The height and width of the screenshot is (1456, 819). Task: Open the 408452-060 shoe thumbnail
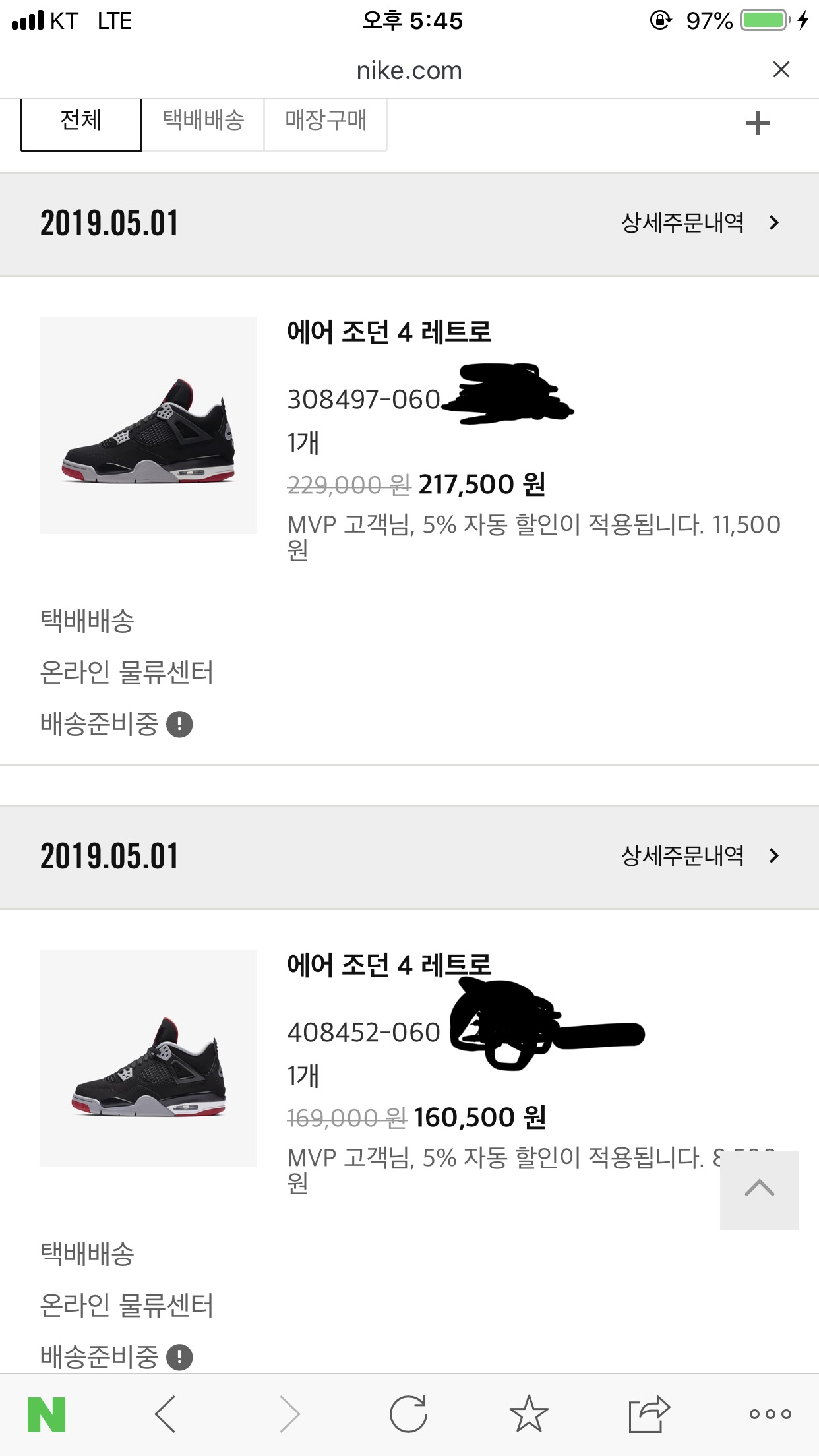click(x=148, y=1058)
